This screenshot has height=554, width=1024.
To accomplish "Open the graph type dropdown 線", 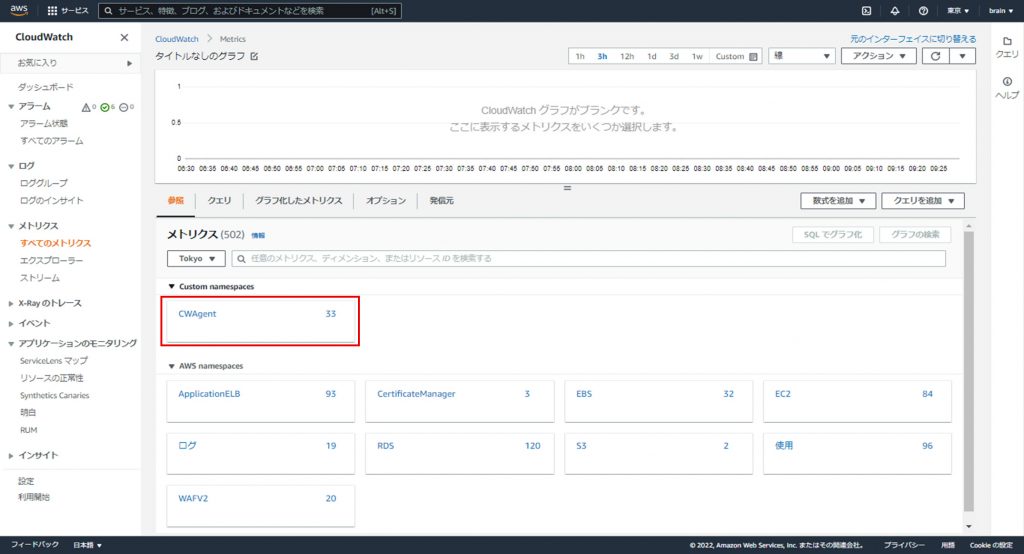I will [x=801, y=56].
